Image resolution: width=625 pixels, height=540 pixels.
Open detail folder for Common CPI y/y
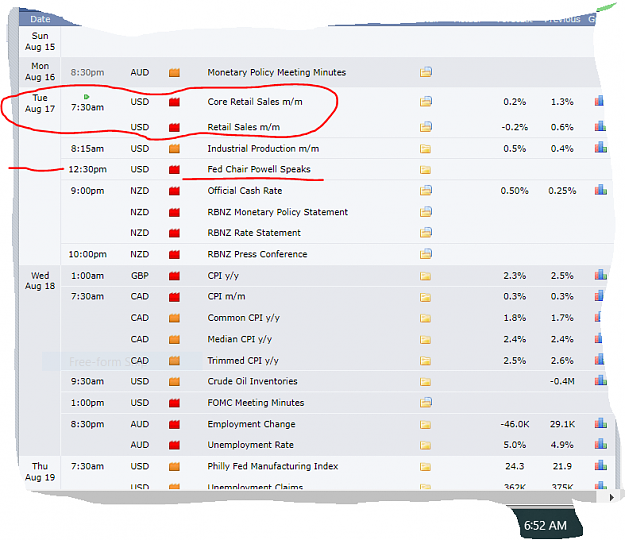coord(425,318)
